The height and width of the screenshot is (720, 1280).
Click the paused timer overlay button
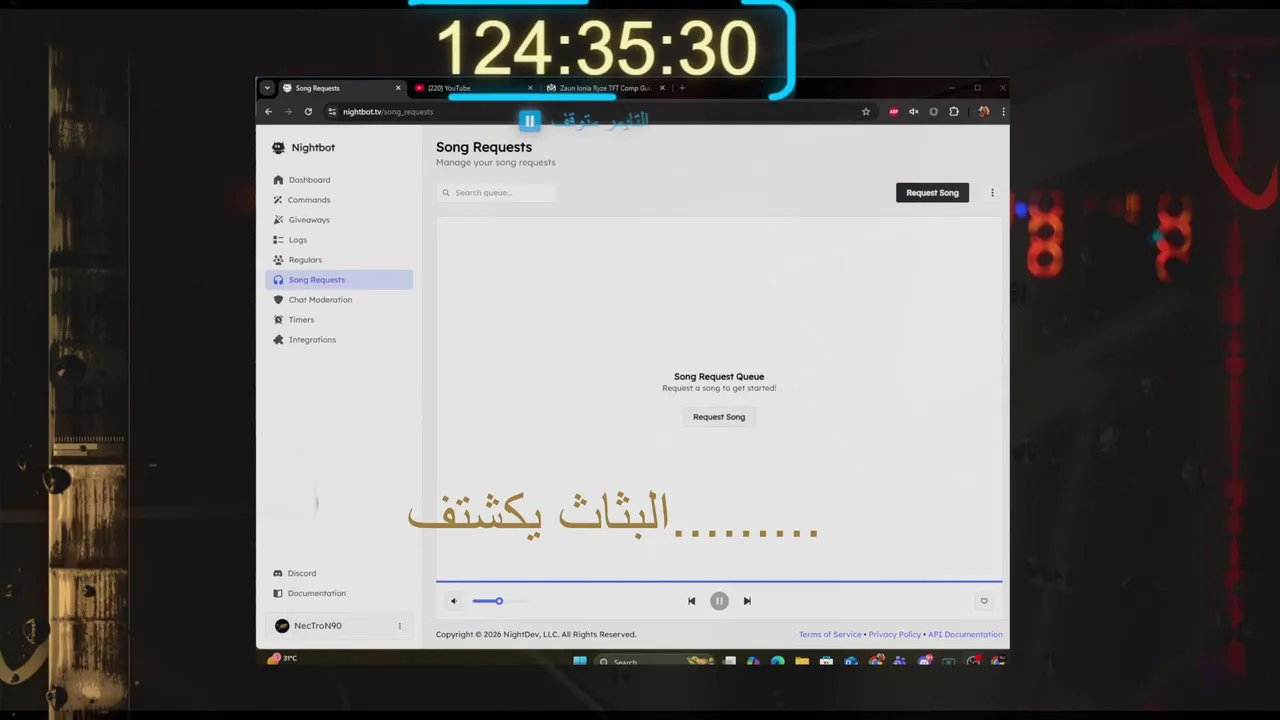pos(530,121)
